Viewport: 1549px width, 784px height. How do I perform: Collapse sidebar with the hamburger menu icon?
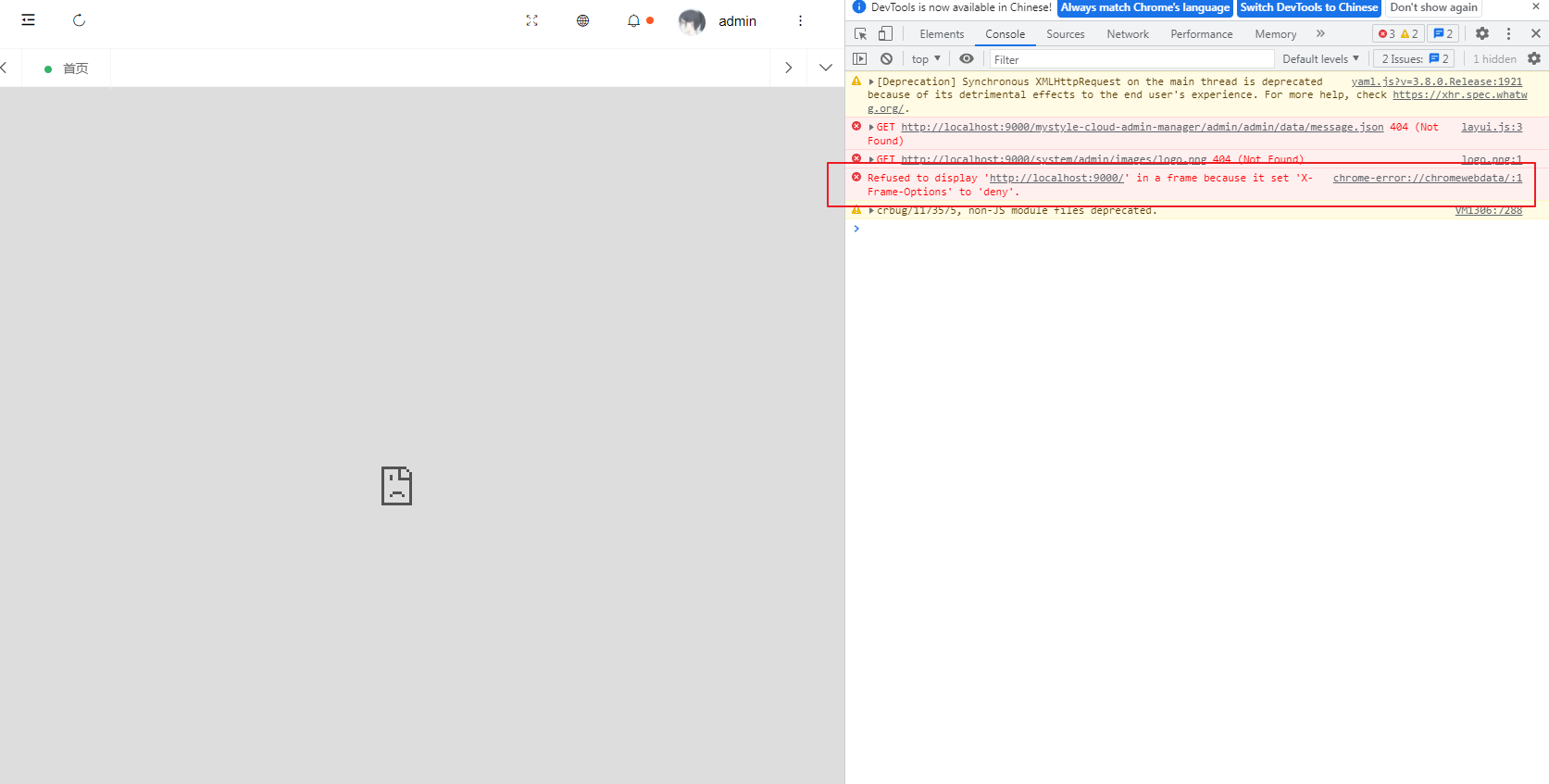(x=29, y=20)
